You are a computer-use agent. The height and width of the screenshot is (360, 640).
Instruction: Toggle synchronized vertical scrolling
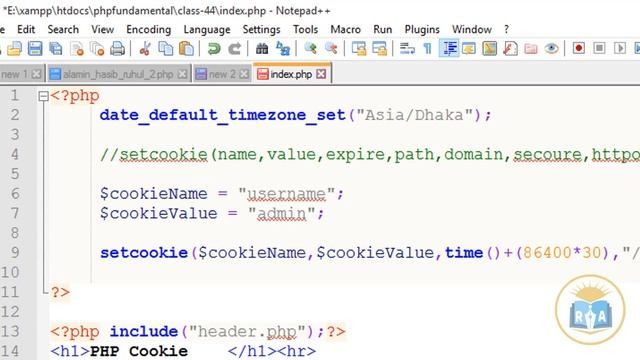point(359,49)
